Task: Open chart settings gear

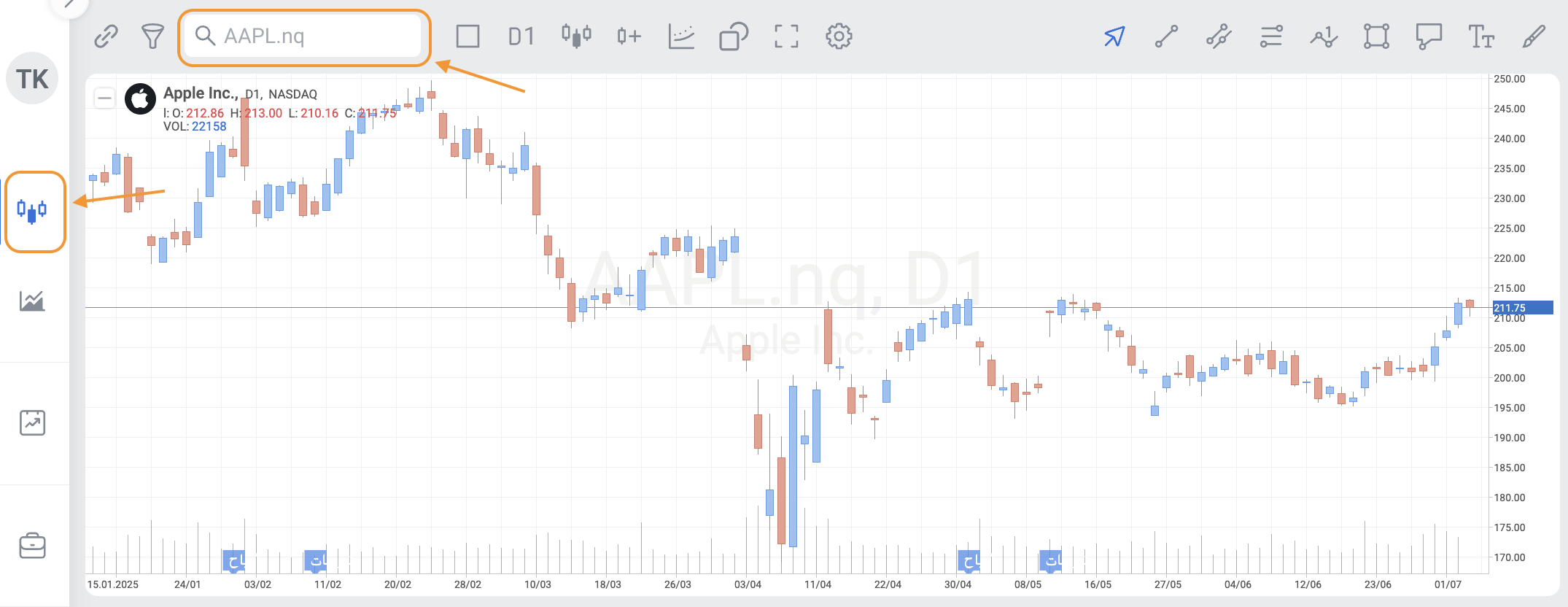Action: coord(839,36)
